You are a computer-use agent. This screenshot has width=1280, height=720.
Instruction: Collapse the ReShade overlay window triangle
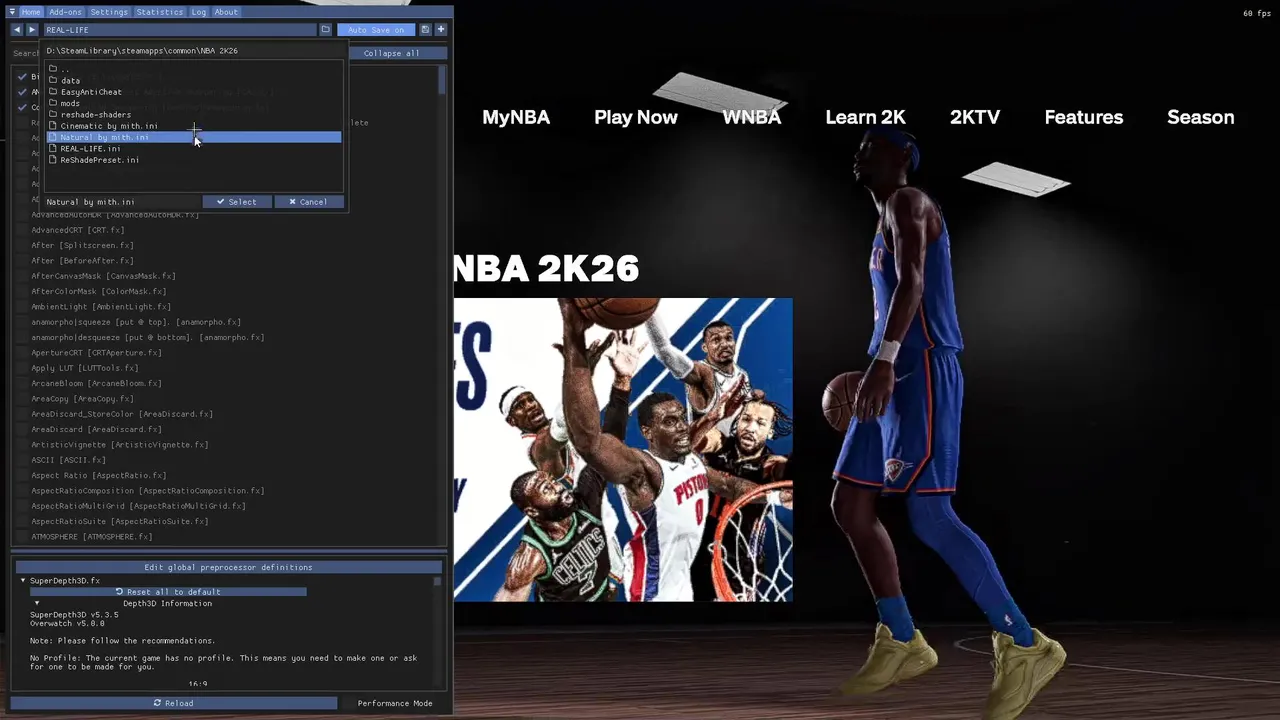pos(12,12)
